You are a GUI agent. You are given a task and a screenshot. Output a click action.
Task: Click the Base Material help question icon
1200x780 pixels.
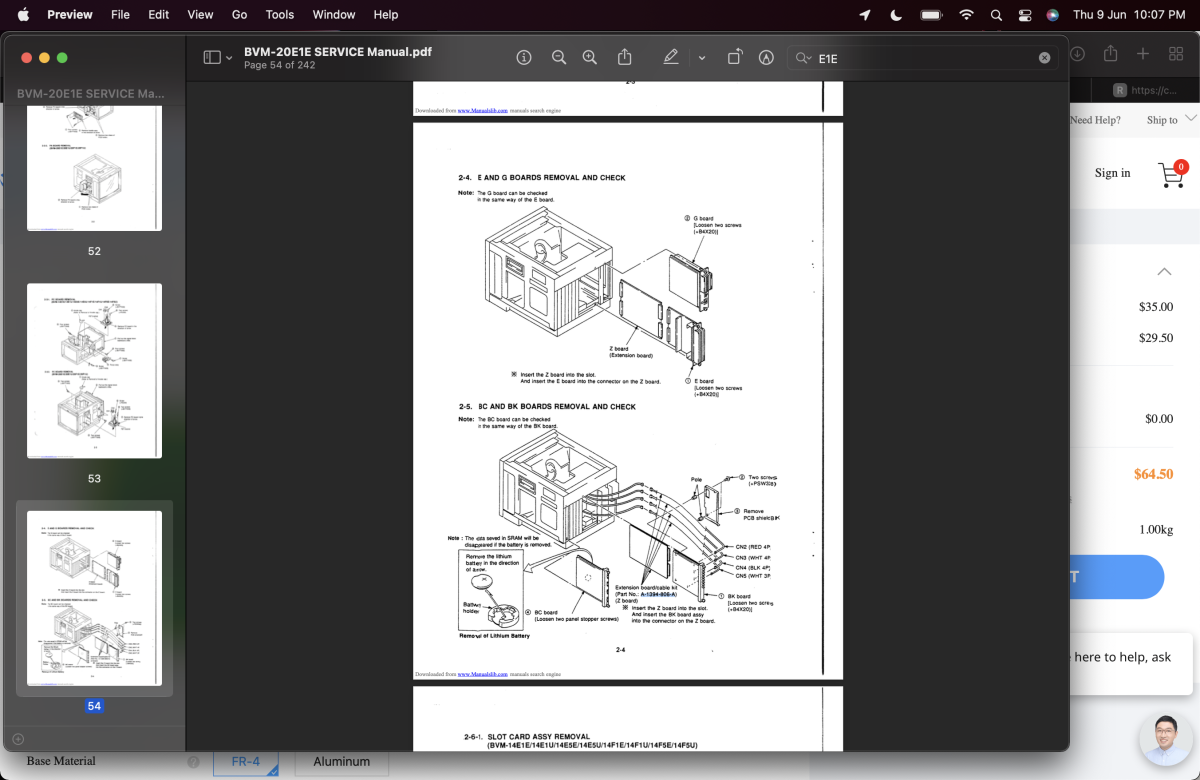pyautogui.click(x=193, y=761)
